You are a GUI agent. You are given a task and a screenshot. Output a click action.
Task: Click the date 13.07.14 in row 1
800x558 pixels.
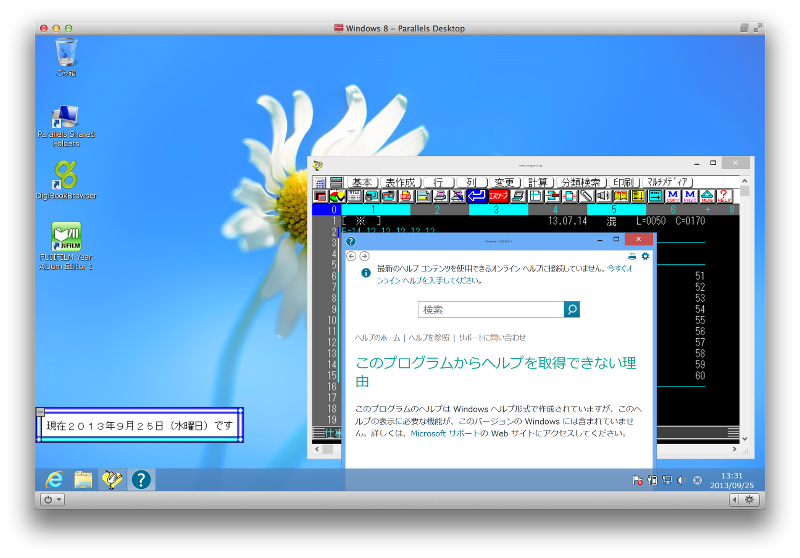point(567,221)
